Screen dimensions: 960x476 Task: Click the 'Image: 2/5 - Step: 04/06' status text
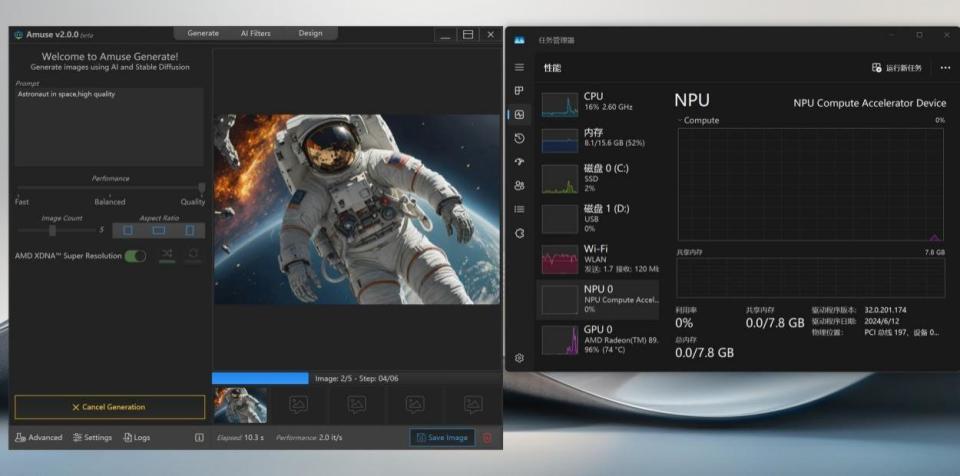356,379
